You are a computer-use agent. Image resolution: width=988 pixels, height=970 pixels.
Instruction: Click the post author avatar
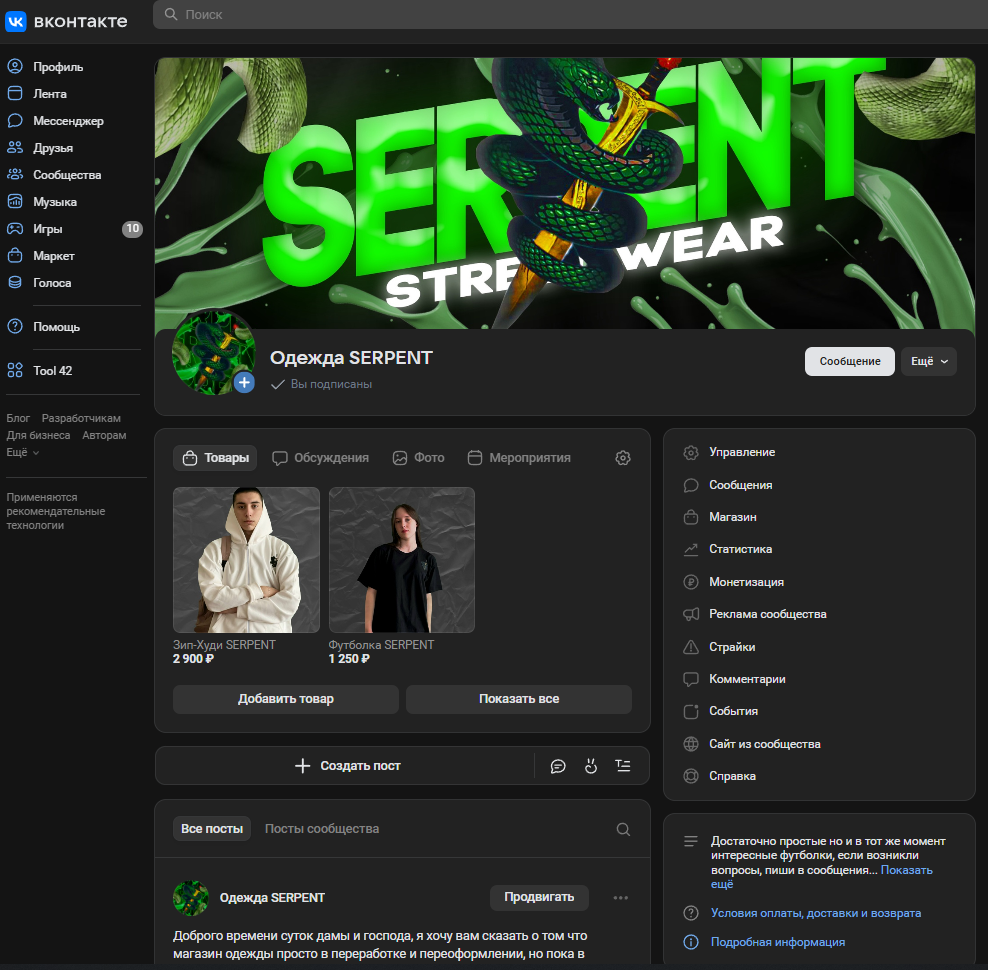(x=191, y=898)
